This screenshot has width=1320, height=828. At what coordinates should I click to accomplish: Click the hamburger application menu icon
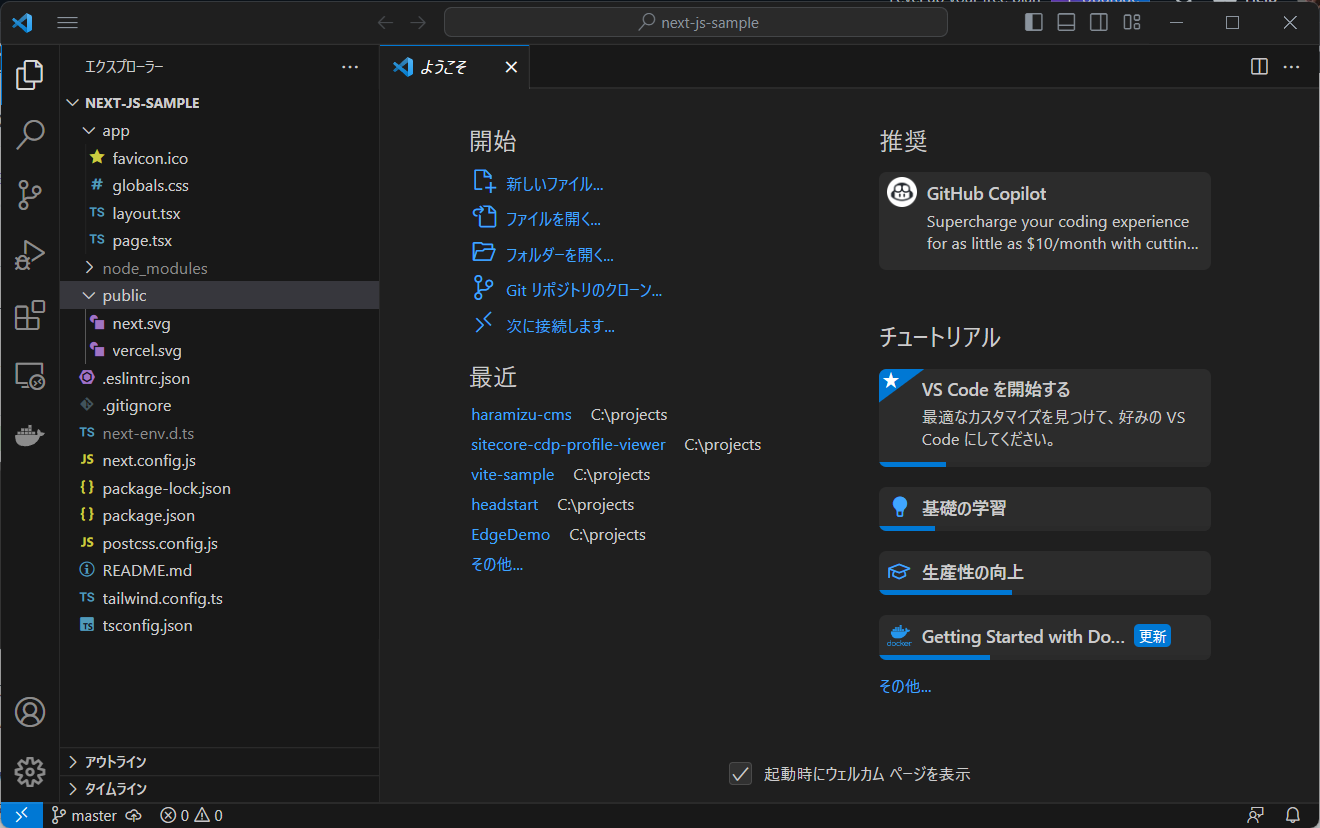pos(67,22)
